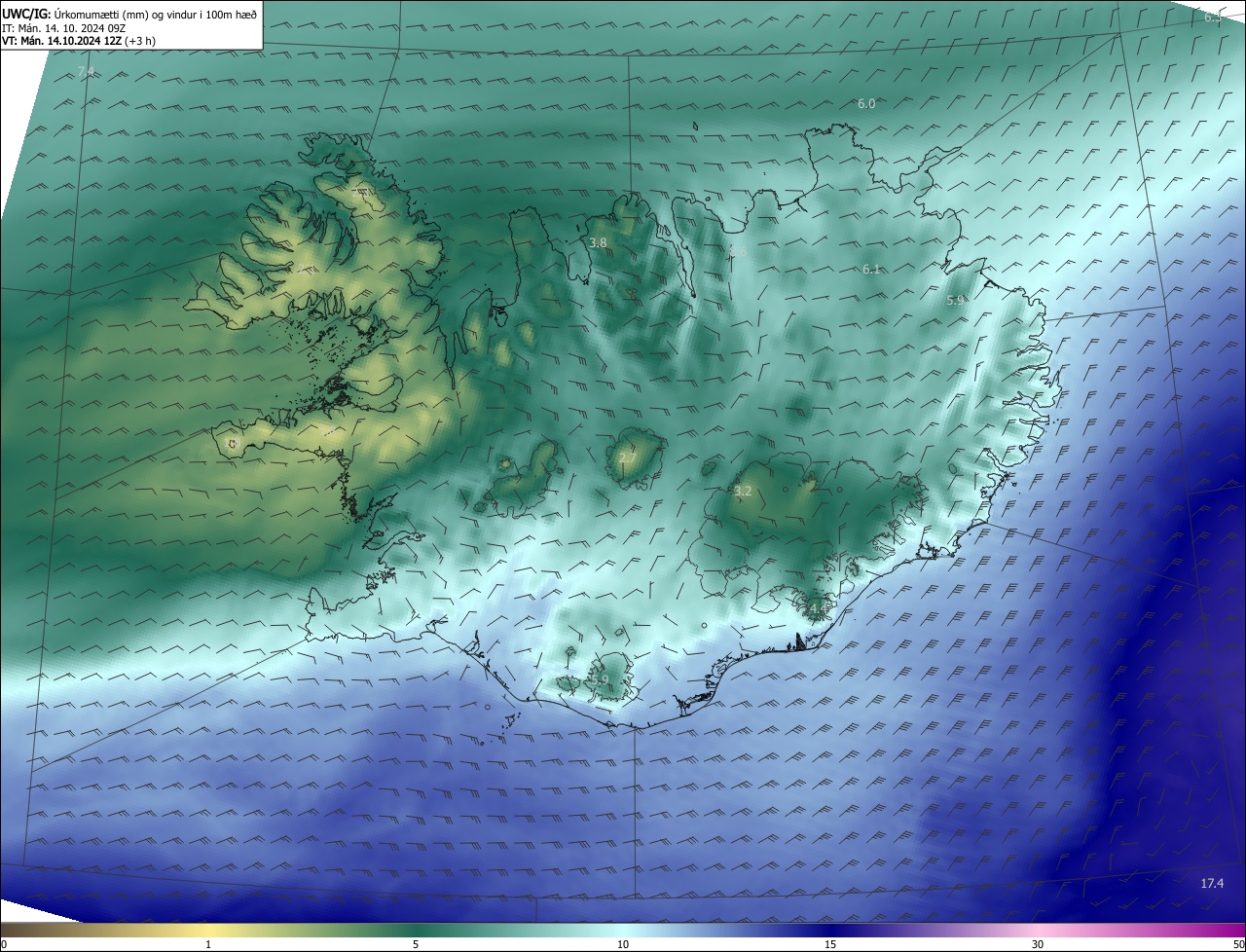Click the 17.4 value over the southeast sea
The image size is (1246, 952).
[x=1212, y=883]
